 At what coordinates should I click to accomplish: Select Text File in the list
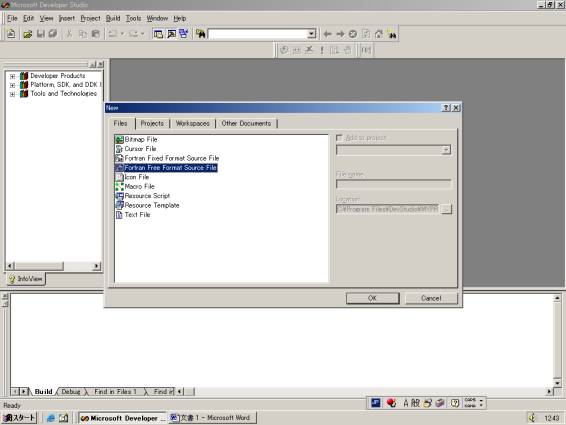coord(137,214)
